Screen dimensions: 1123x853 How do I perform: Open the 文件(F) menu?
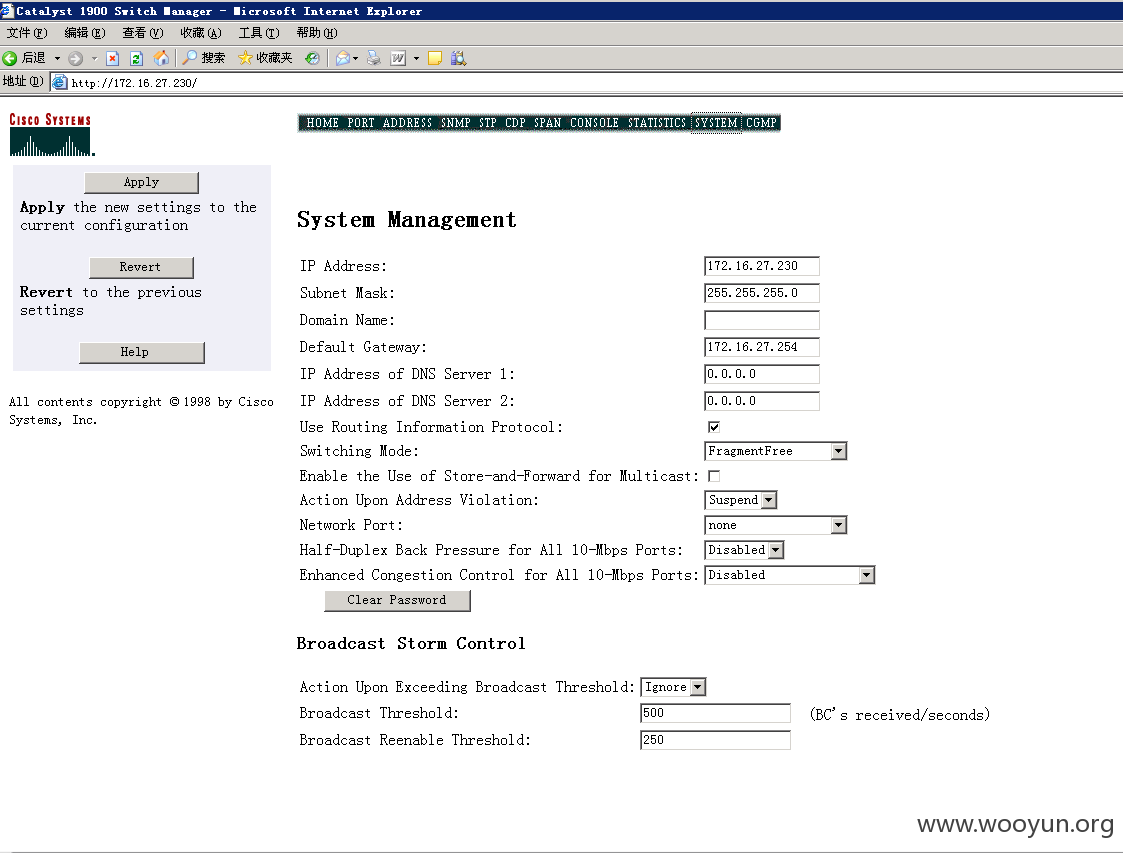coord(26,33)
